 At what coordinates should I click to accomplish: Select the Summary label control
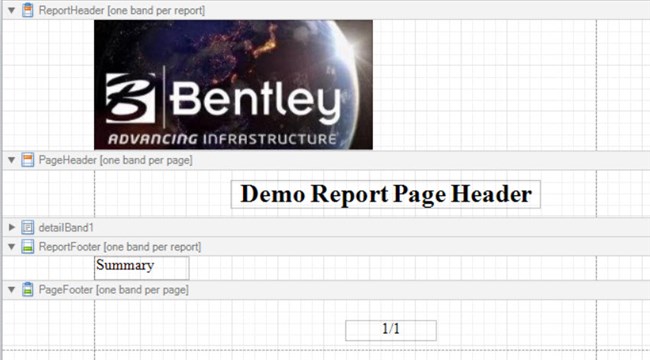point(142,268)
